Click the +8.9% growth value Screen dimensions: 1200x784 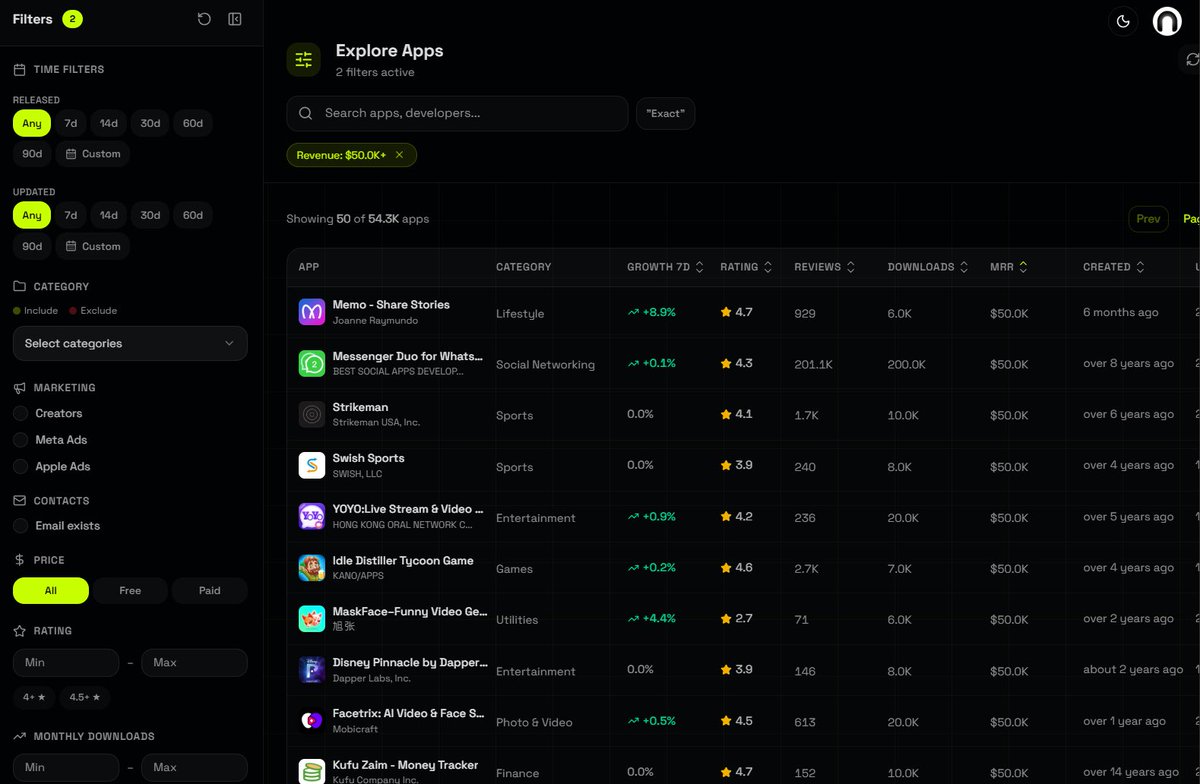pyautogui.click(x=651, y=312)
